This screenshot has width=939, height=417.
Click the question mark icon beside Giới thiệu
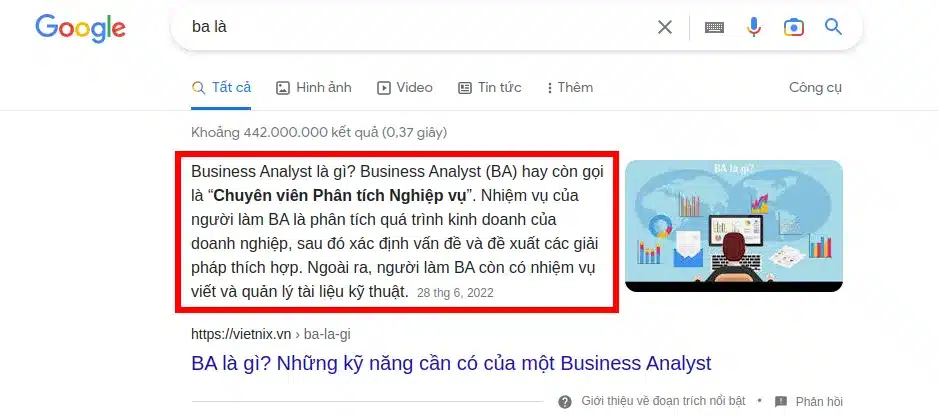(565, 401)
